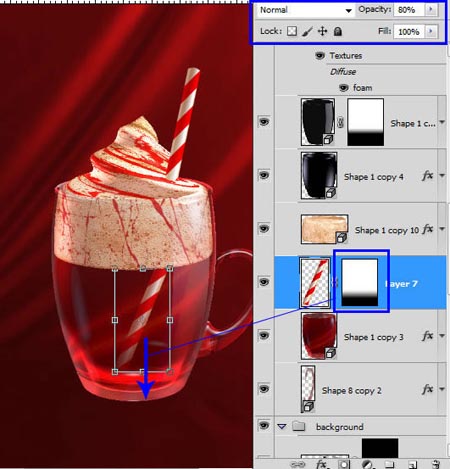Expand effects arrow on Shape 1 copy 4

point(442,176)
